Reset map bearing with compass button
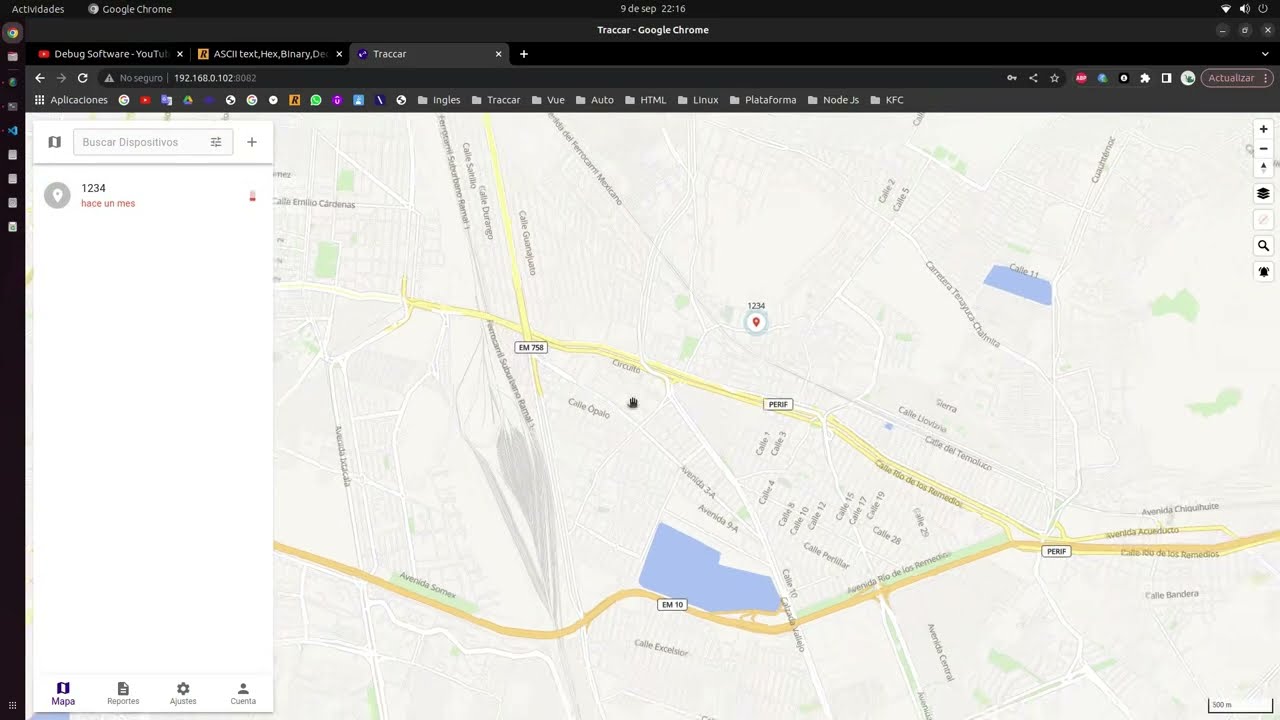Screen dimensions: 1280x720 (1263, 167)
